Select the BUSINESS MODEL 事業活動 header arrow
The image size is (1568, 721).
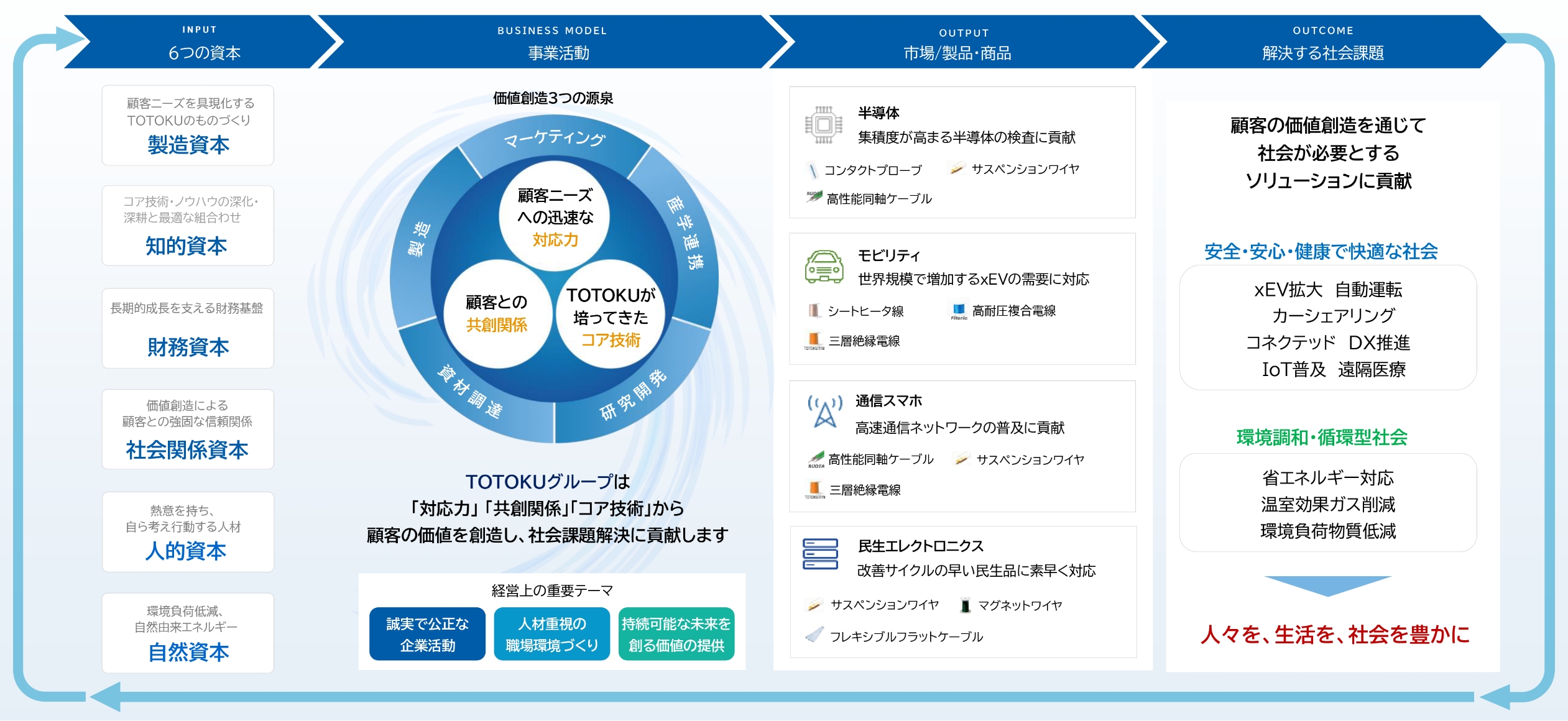[553, 42]
